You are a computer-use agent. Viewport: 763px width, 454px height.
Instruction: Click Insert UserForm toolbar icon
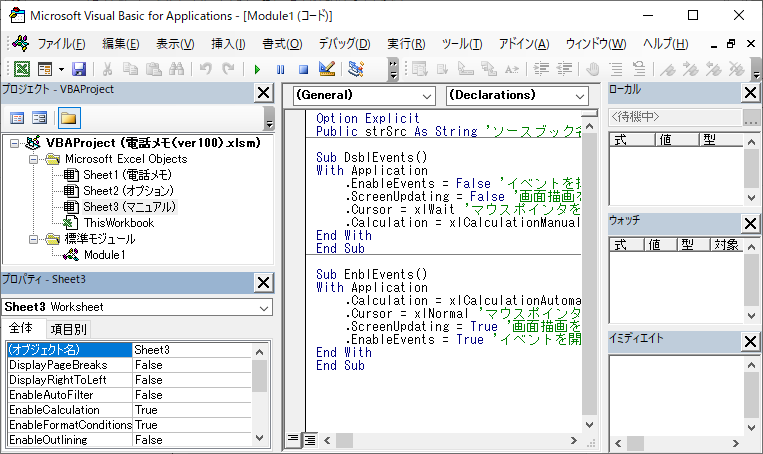coord(45,69)
